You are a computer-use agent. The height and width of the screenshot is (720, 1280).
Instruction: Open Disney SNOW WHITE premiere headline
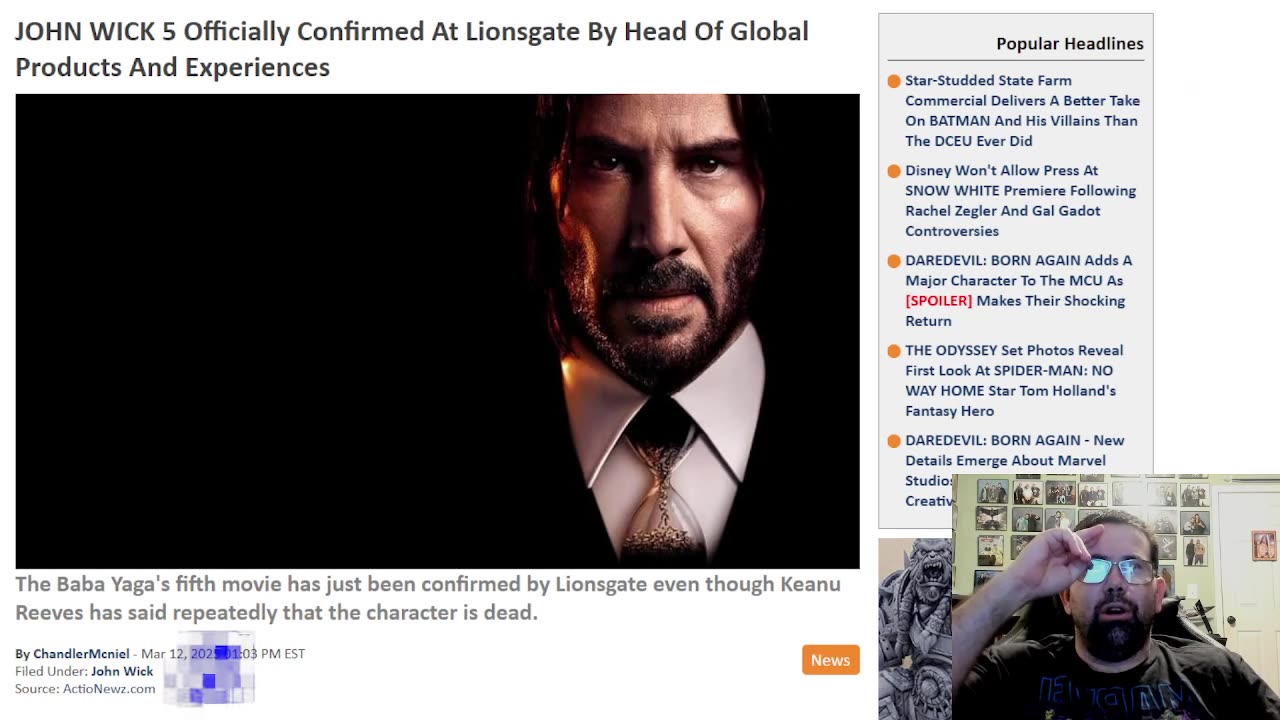[x=1020, y=200]
